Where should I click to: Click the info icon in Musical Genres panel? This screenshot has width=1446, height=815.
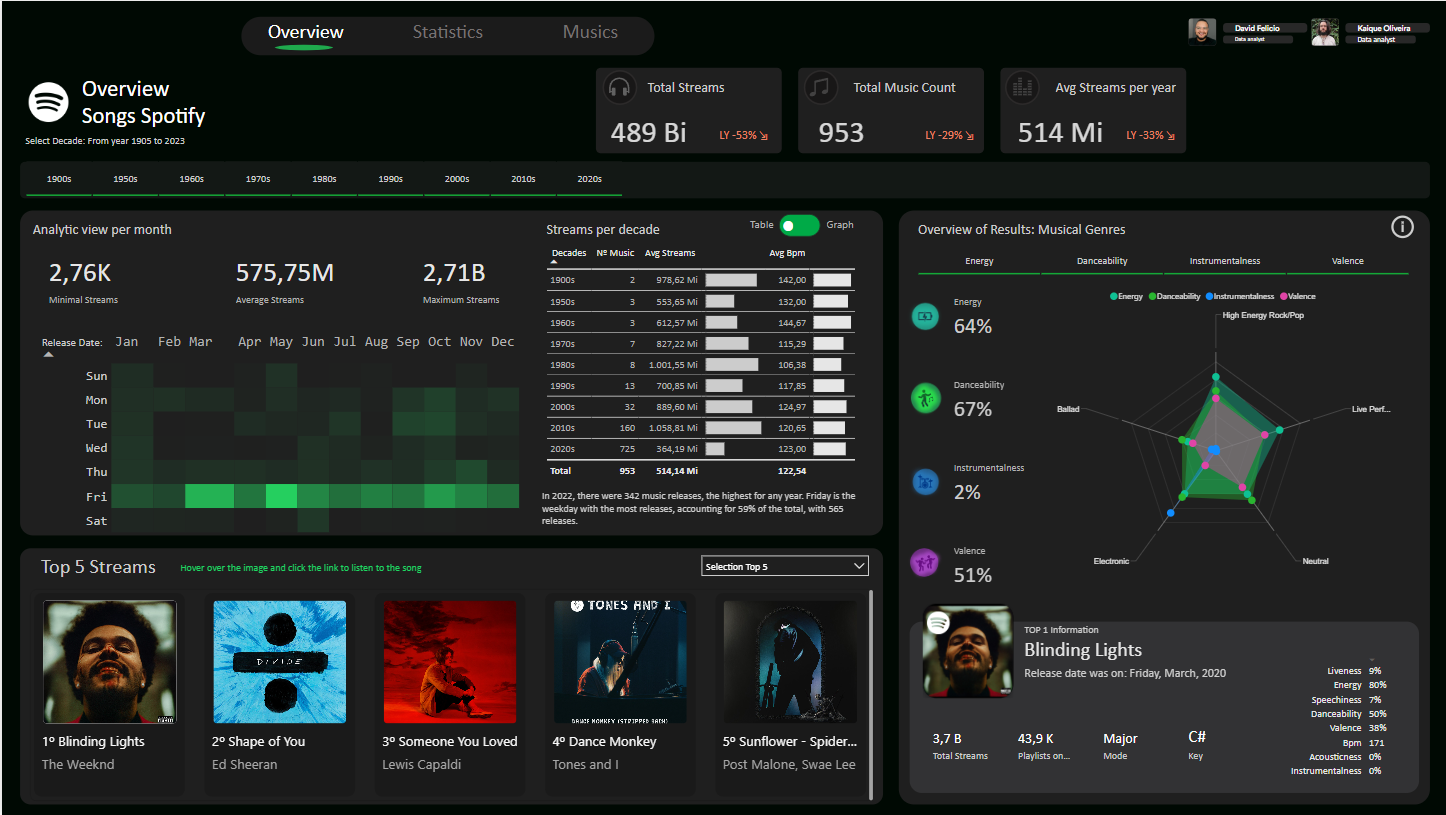click(1402, 227)
